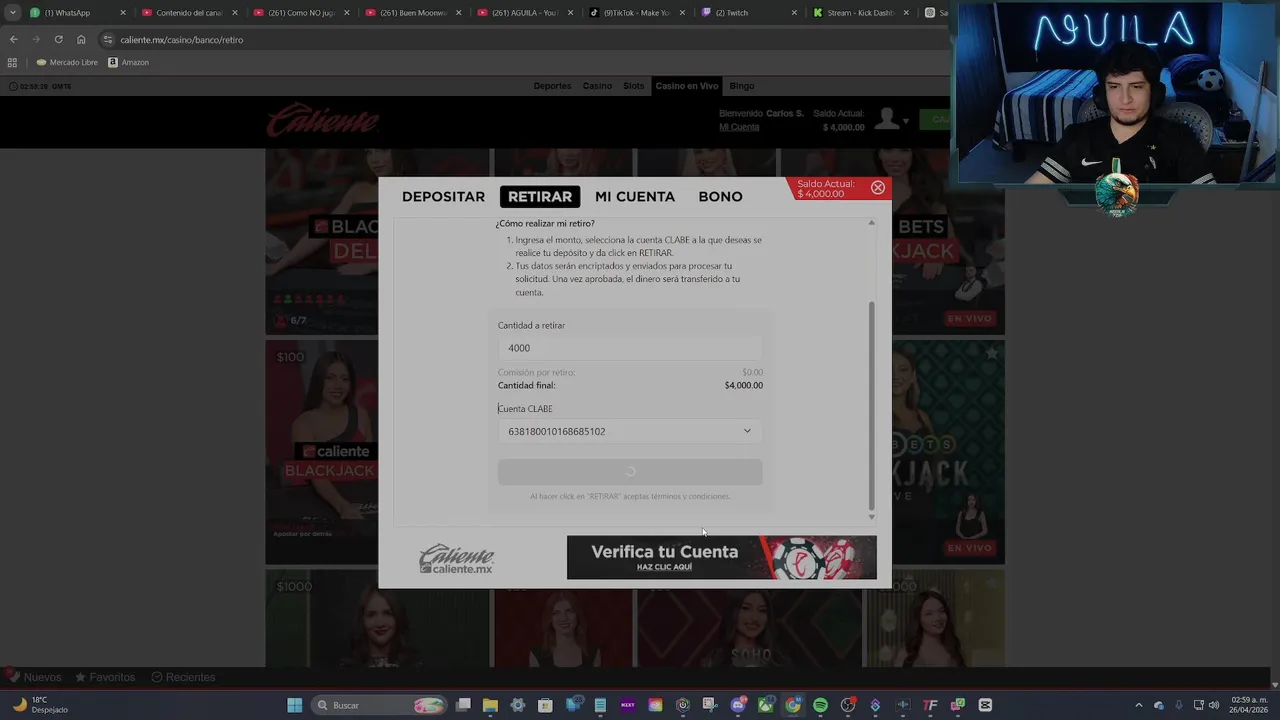This screenshot has width=1280, height=720.
Task: Close the WhatsApp browser tab
Action: [123, 13]
